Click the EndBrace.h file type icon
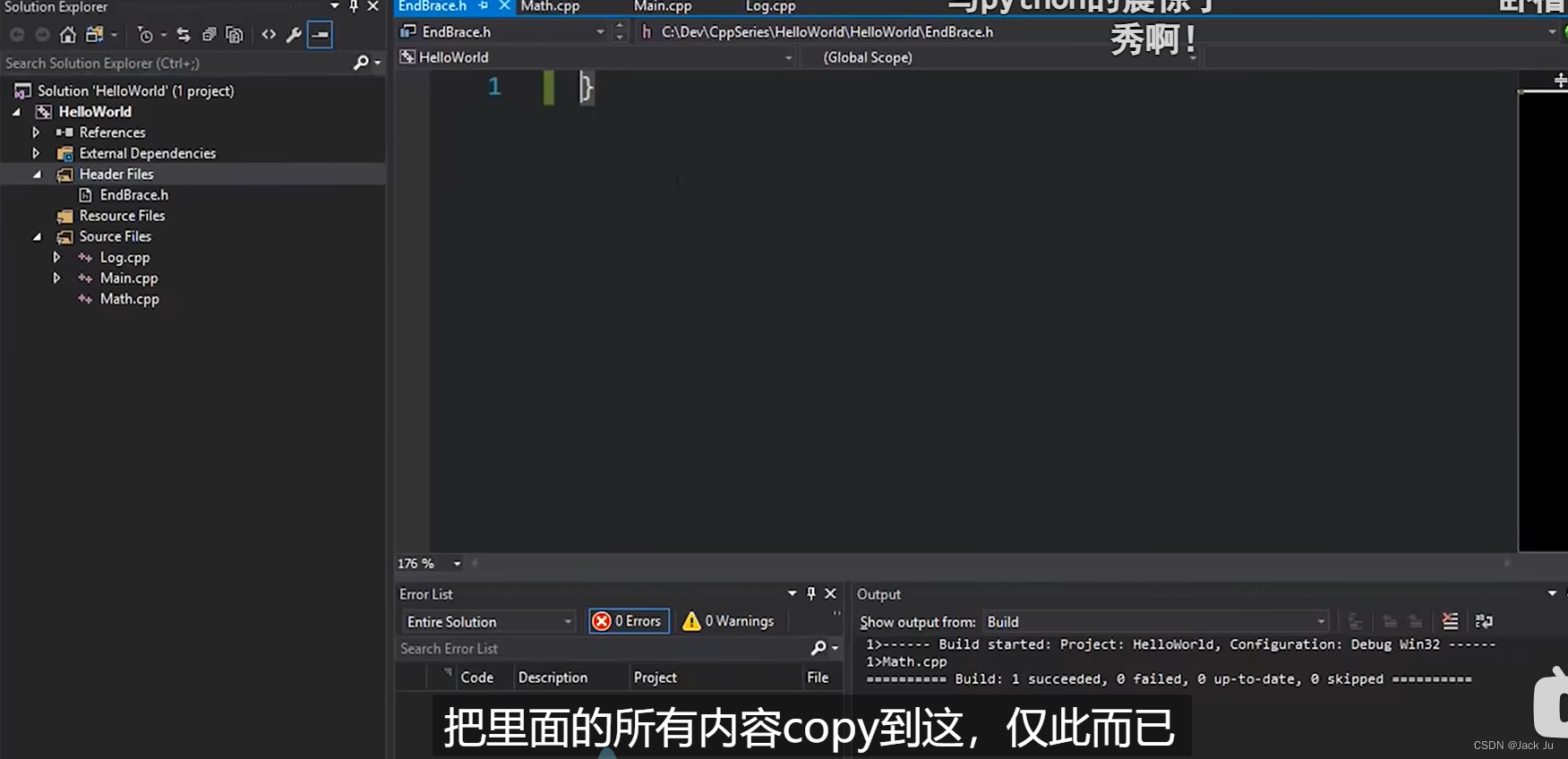The image size is (1568, 759). [86, 195]
